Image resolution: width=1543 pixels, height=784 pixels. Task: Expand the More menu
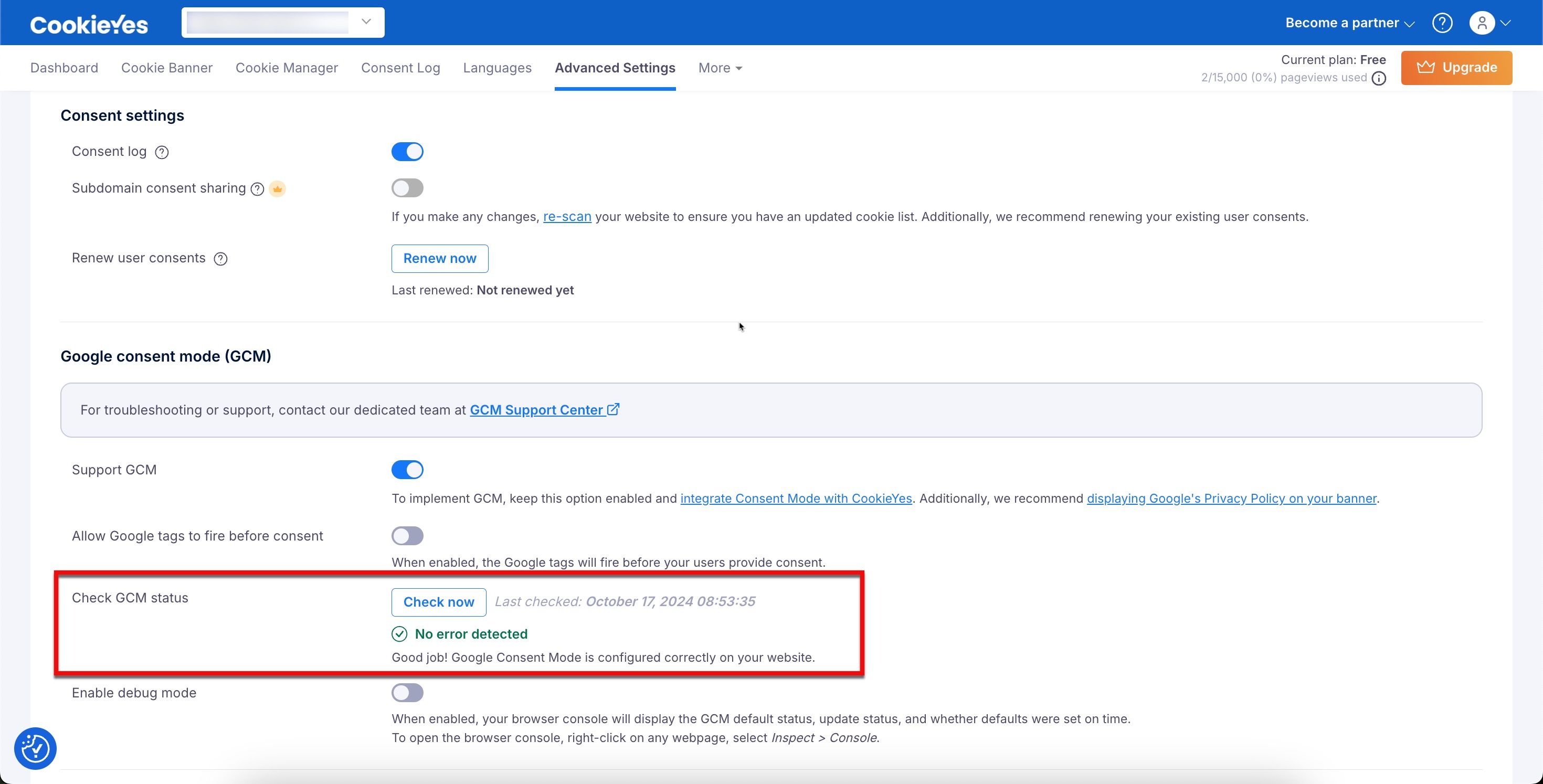(x=721, y=68)
